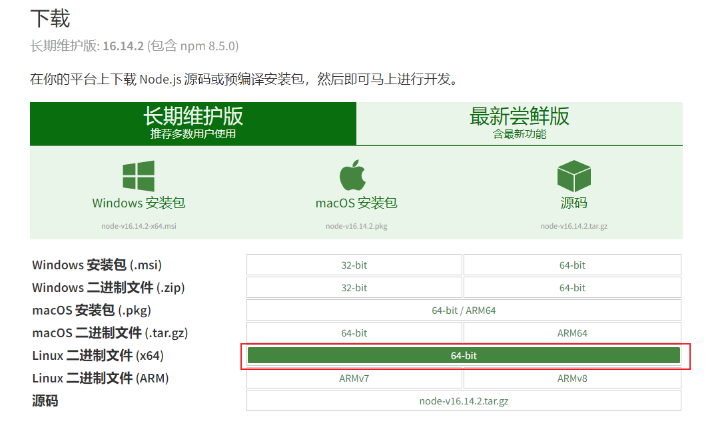Click the Windows logo icon
Screen dimensions: 713x432
(x=139, y=176)
